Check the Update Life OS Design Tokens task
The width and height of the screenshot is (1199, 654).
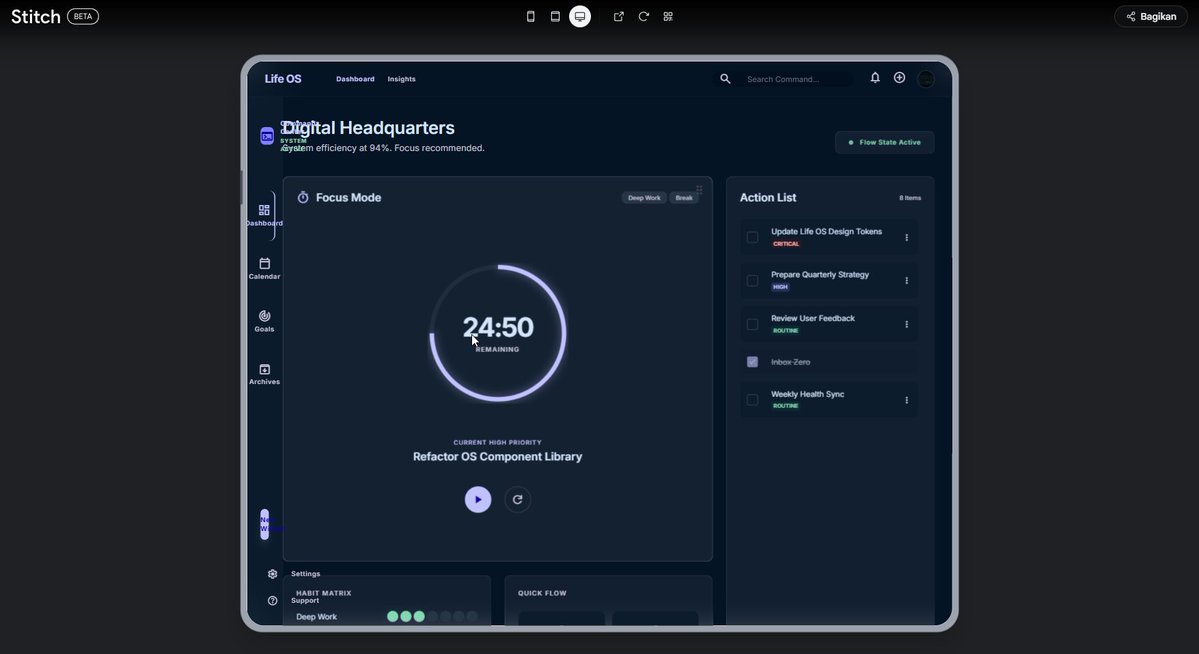coord(752,237)
